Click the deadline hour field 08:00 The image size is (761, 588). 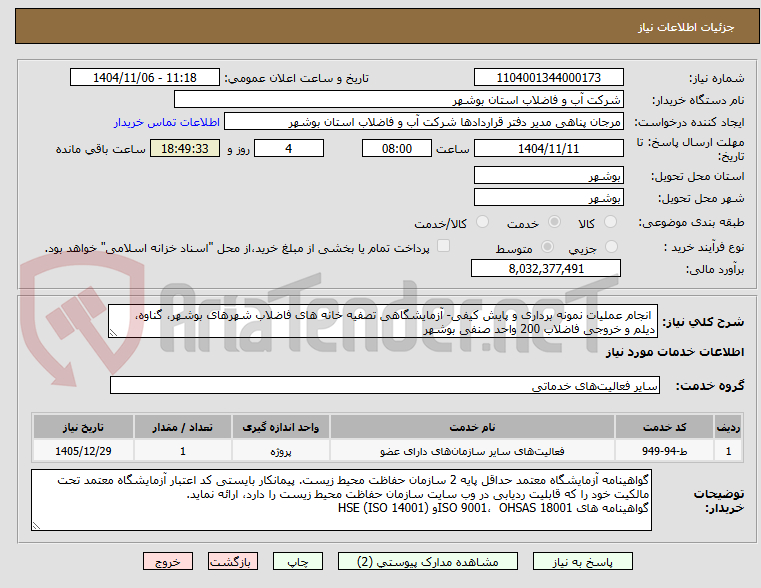(x=397, y=148)
